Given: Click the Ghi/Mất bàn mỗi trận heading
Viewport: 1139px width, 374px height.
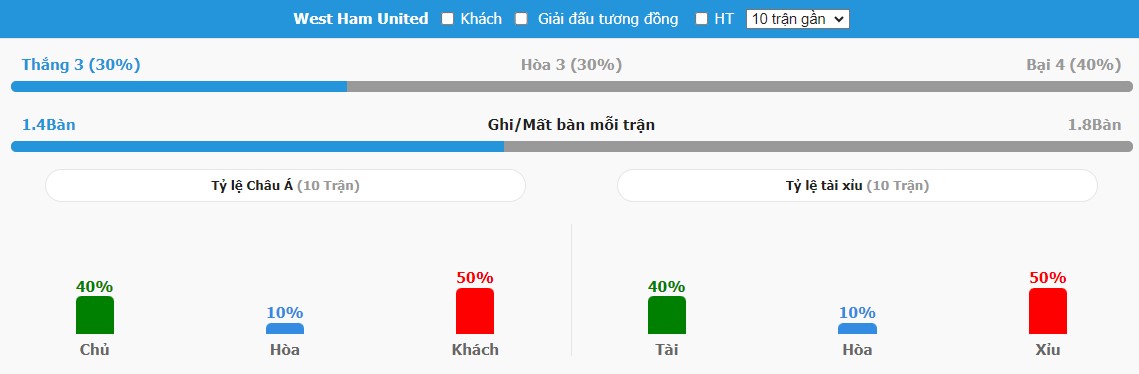Looking at the screenshot, I should tap(571, 125).
